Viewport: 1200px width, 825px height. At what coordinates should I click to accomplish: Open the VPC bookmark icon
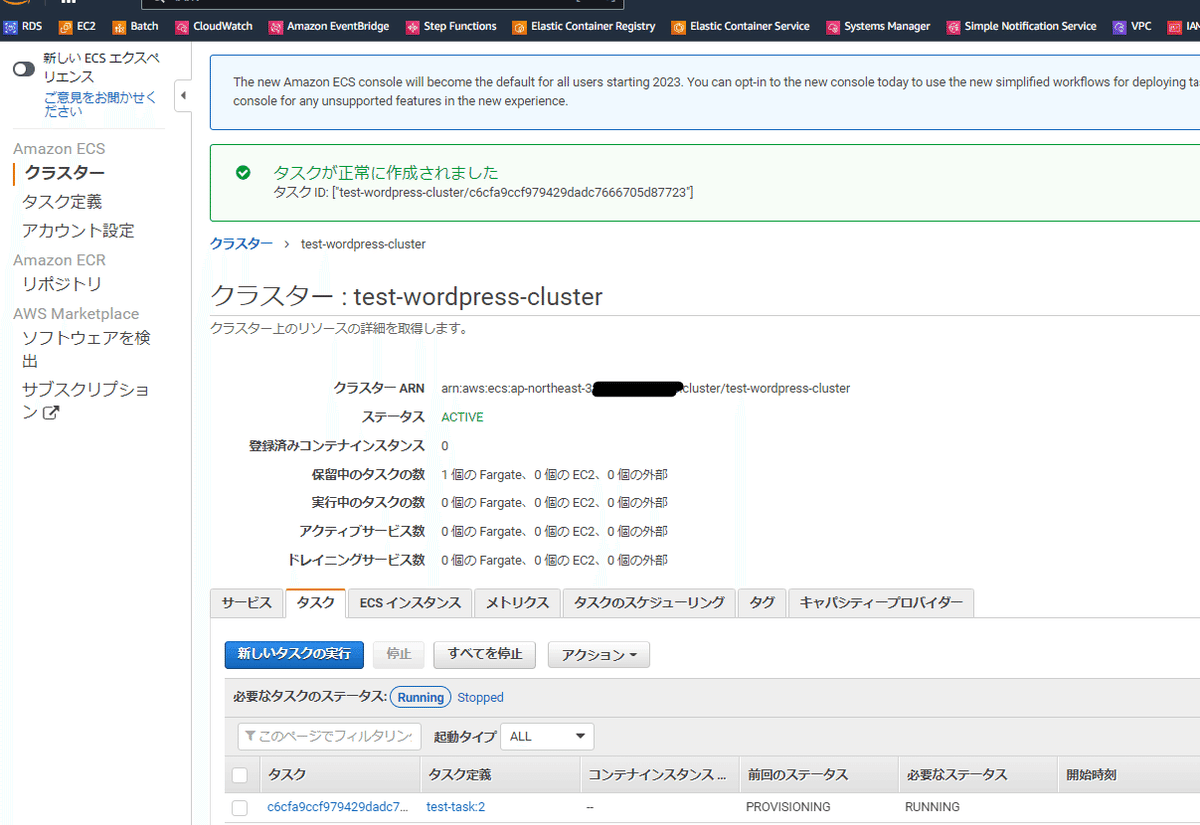coord(1119,27)
